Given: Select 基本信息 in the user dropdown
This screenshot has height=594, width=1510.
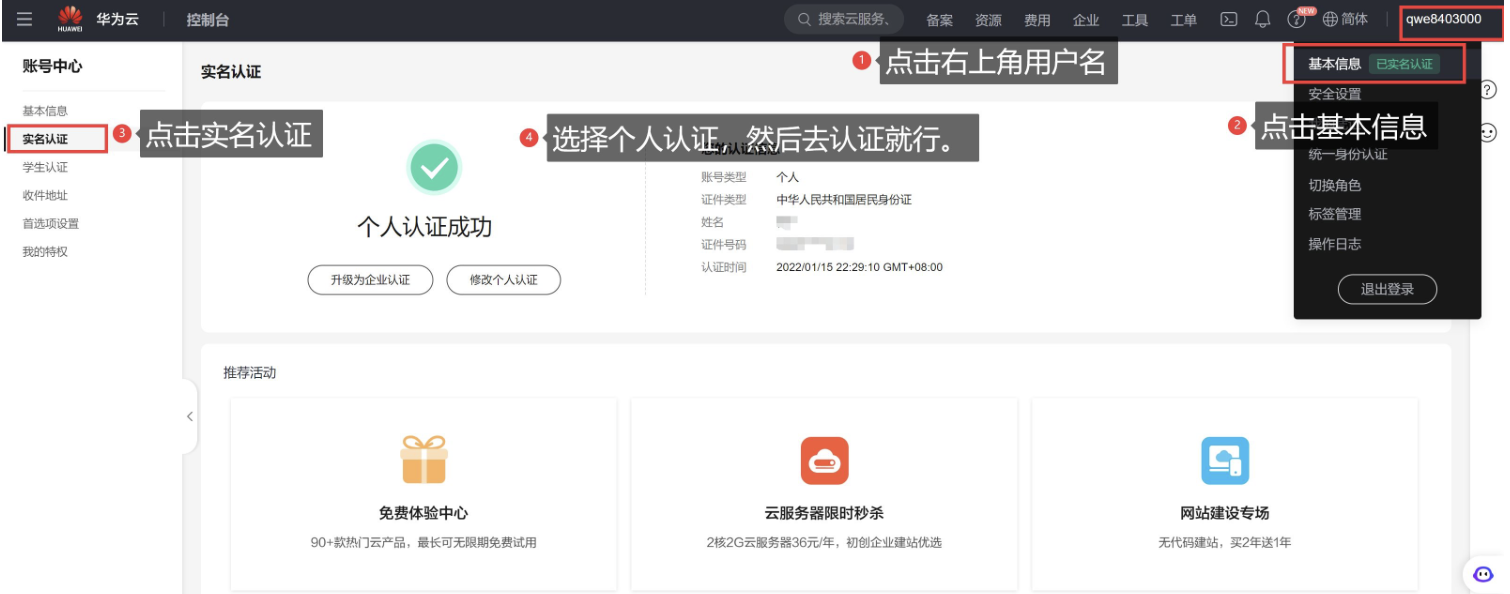Looking at the screenshot, I should click(x=1334, y=64).
